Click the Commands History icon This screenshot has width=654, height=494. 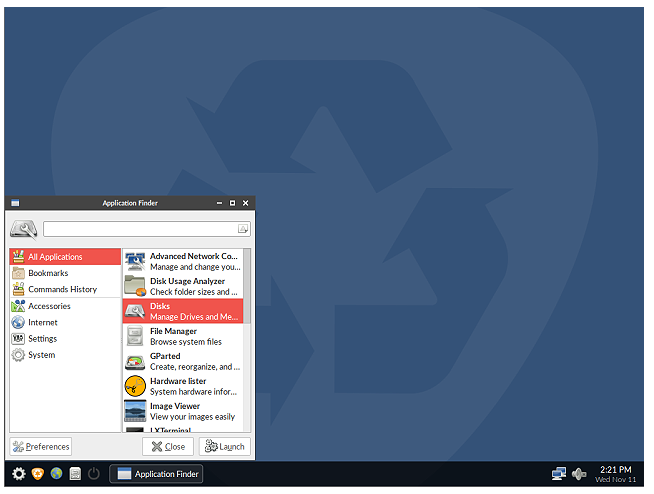18,289
